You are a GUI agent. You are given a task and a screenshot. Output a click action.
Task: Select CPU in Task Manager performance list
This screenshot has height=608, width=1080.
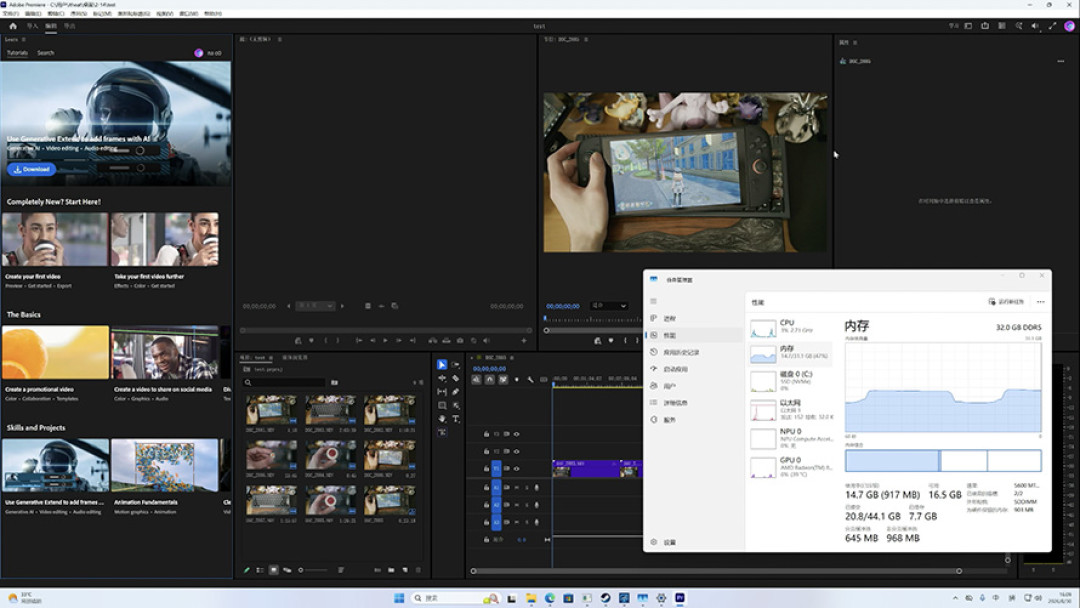pyautogui.click(x=791, y=328)
